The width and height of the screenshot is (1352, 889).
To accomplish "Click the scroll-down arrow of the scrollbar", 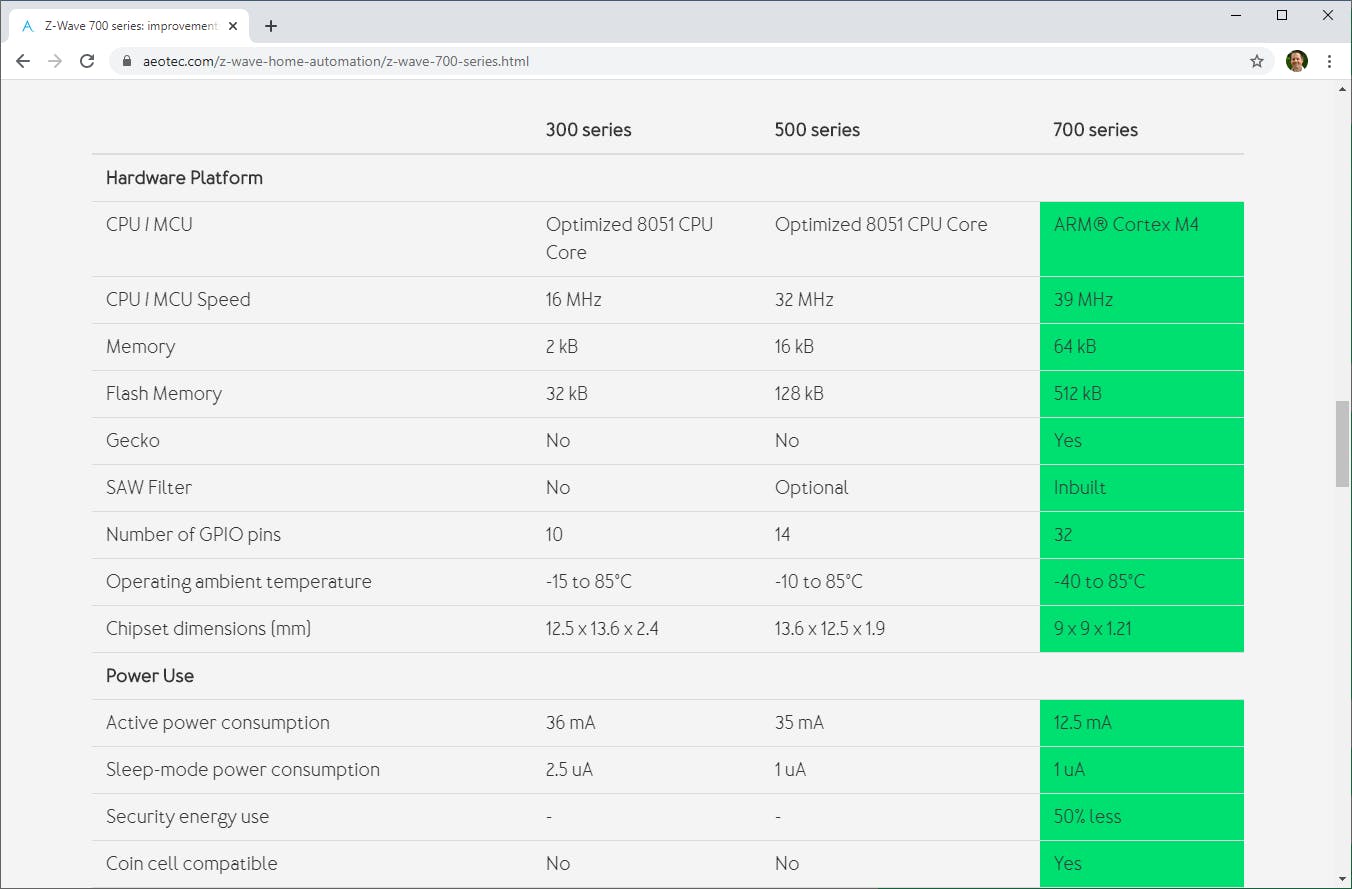I will [1342, 878].
